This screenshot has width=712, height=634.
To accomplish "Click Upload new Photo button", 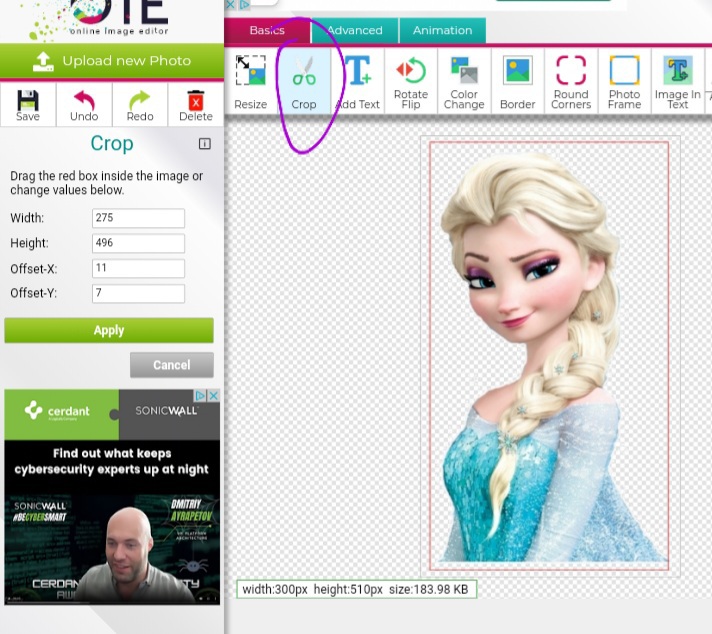I will (x=111, y=61).
